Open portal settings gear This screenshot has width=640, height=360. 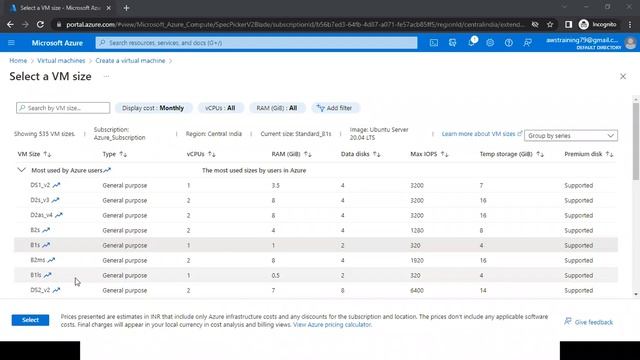(490, 43)
